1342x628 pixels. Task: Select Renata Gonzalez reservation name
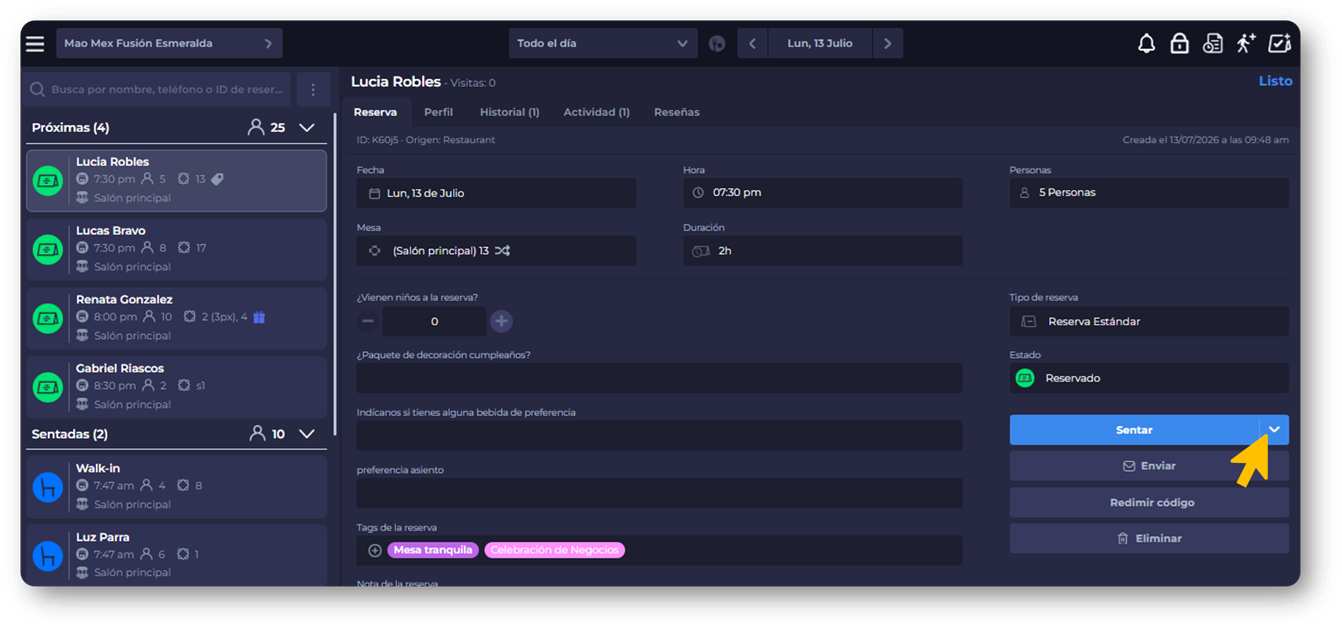point(124,299)
